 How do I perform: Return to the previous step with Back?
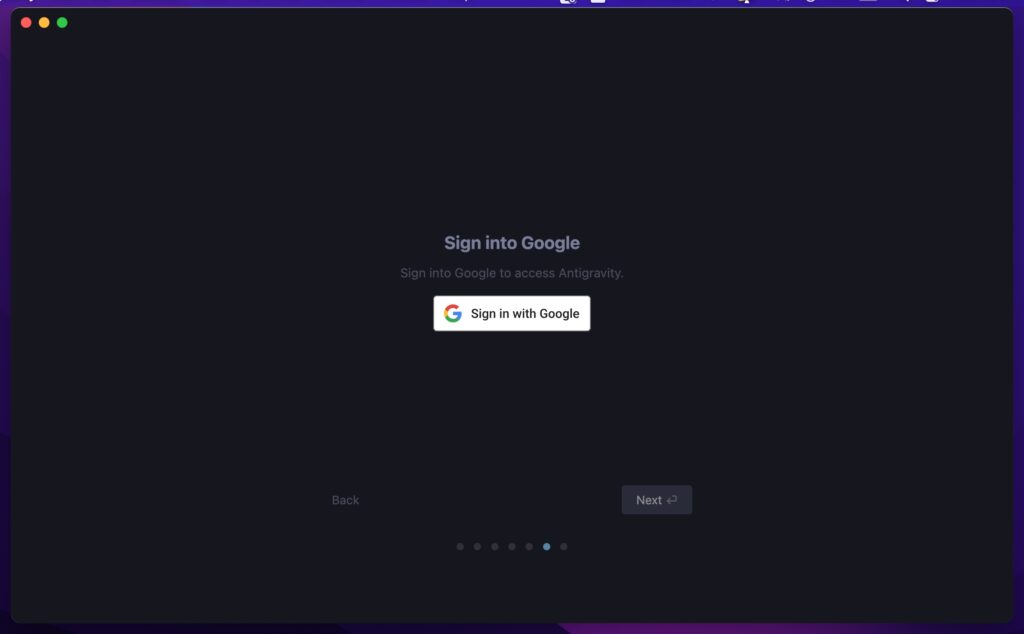pos(345,500)
